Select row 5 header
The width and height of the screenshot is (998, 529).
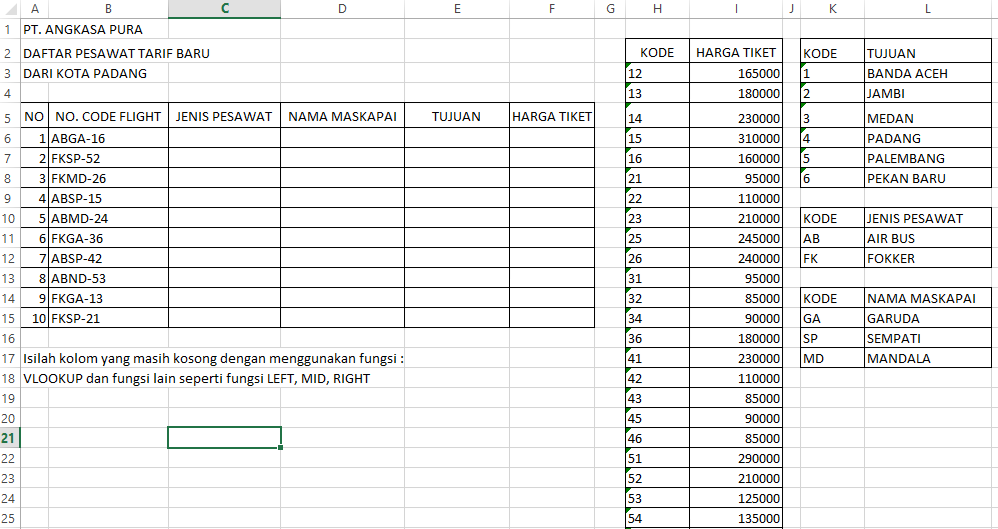[x=10, y=116]
